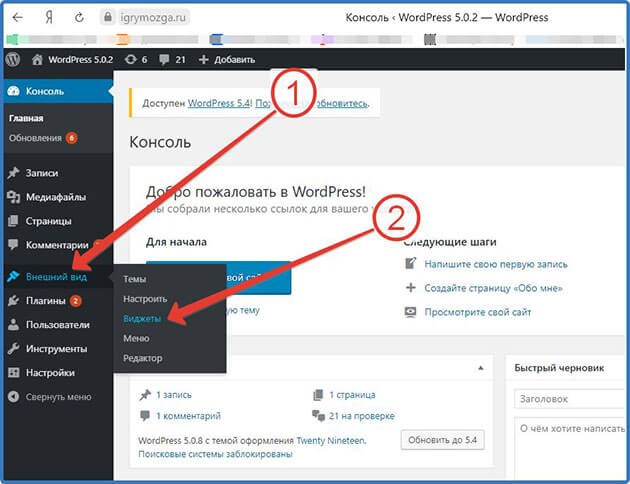Screen dimensions: 630x484
Task: Click the Плагины plug icon
Action: (13, 300)
